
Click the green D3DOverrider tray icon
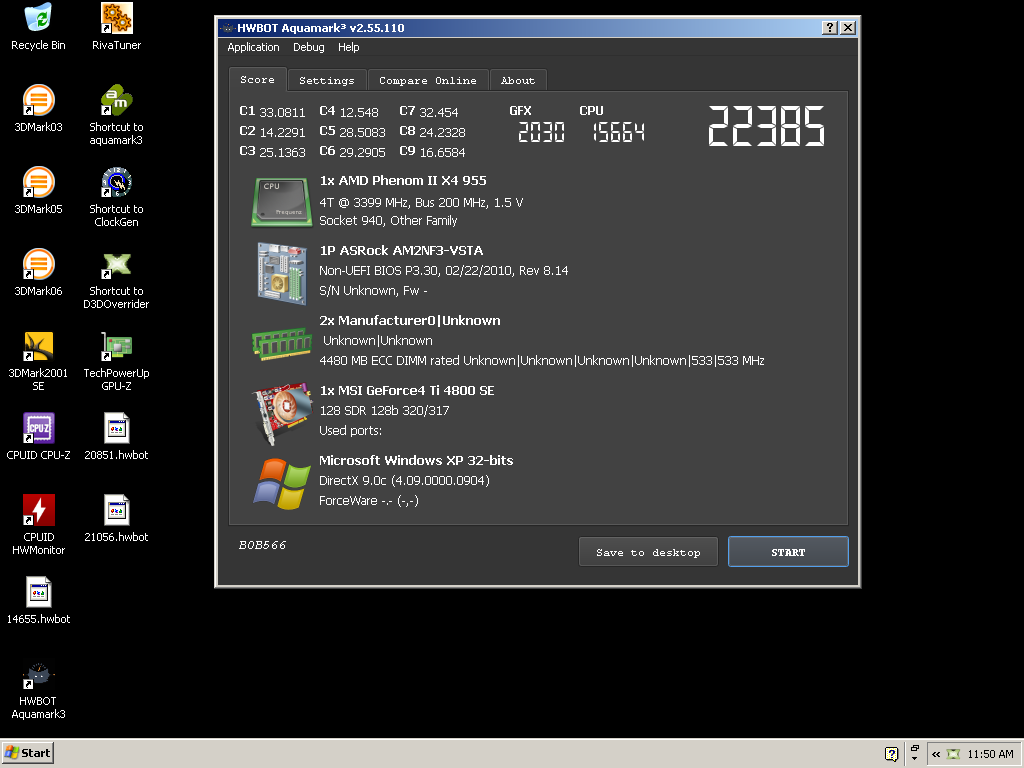point(953,754)
